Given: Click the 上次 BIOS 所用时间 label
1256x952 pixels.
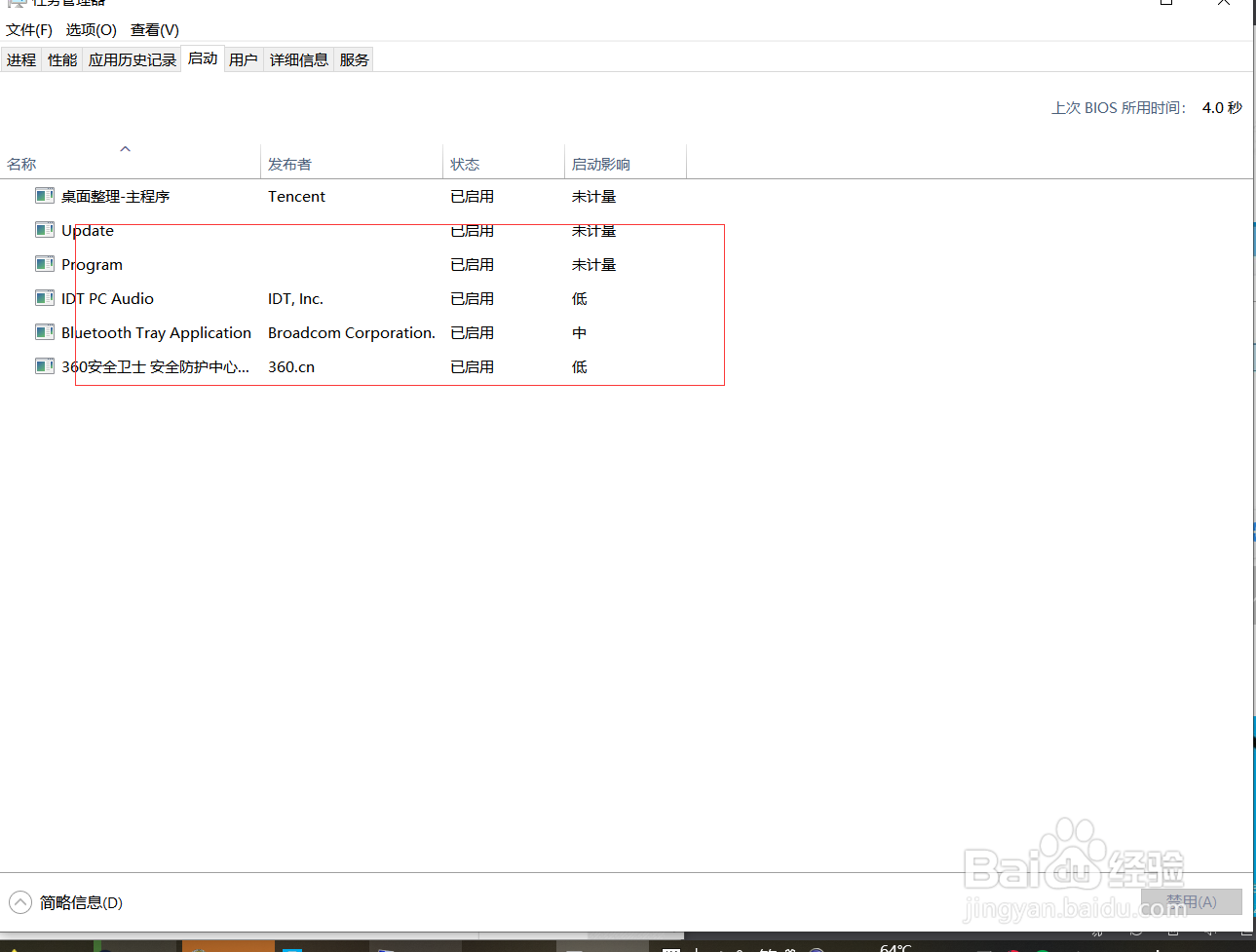Looking at the screenshot, I should pos(1119,107).
